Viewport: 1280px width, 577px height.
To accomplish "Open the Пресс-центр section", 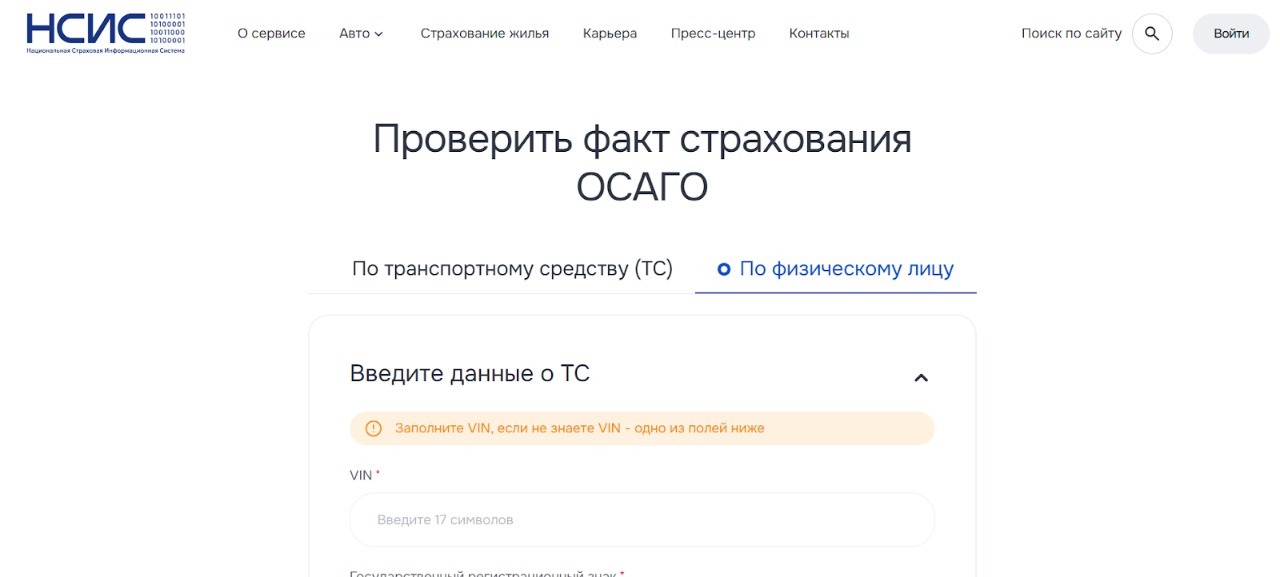I will (712, 33).
